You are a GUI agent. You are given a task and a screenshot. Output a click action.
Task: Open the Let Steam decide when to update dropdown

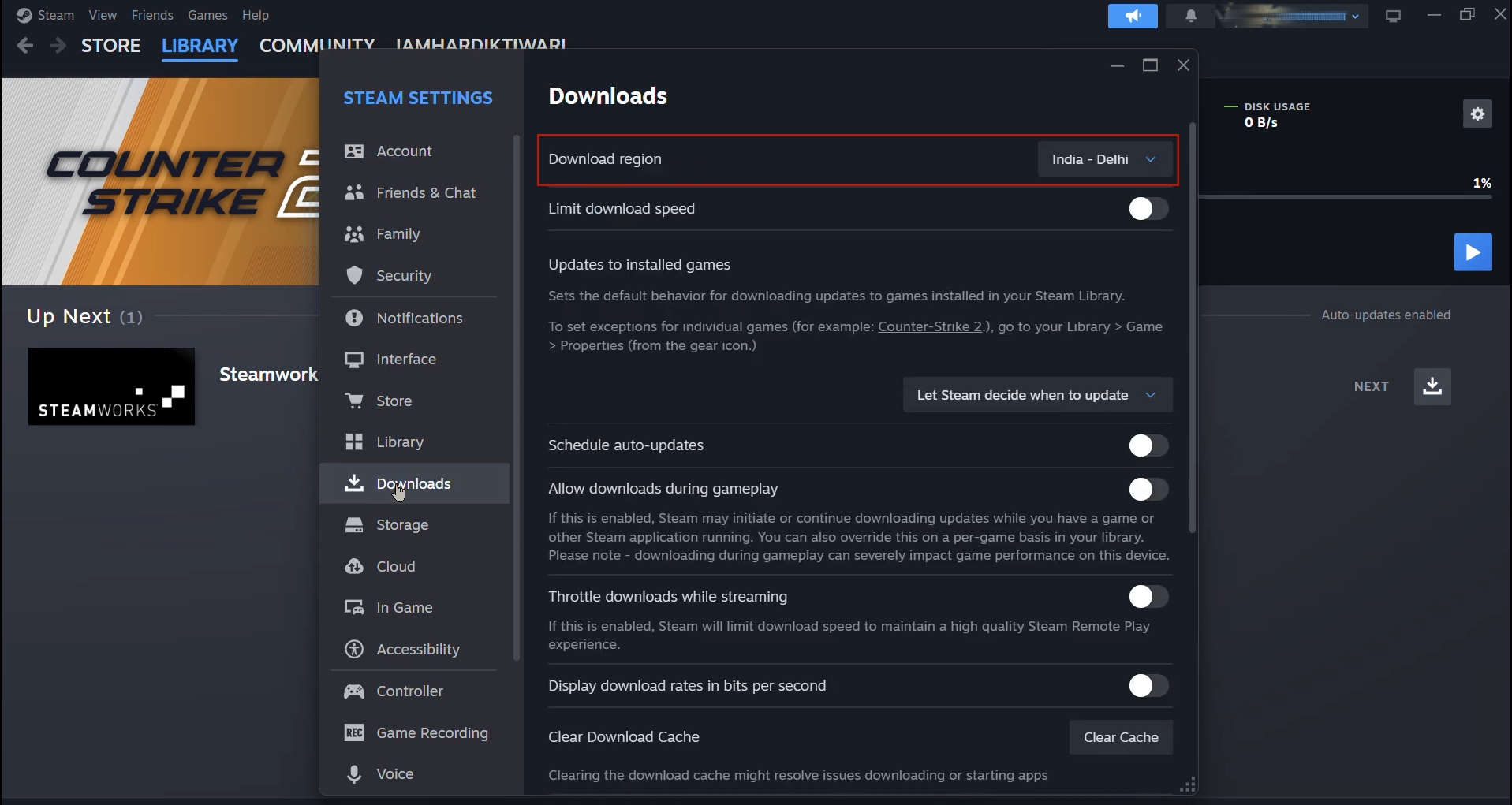[1036, 394]
